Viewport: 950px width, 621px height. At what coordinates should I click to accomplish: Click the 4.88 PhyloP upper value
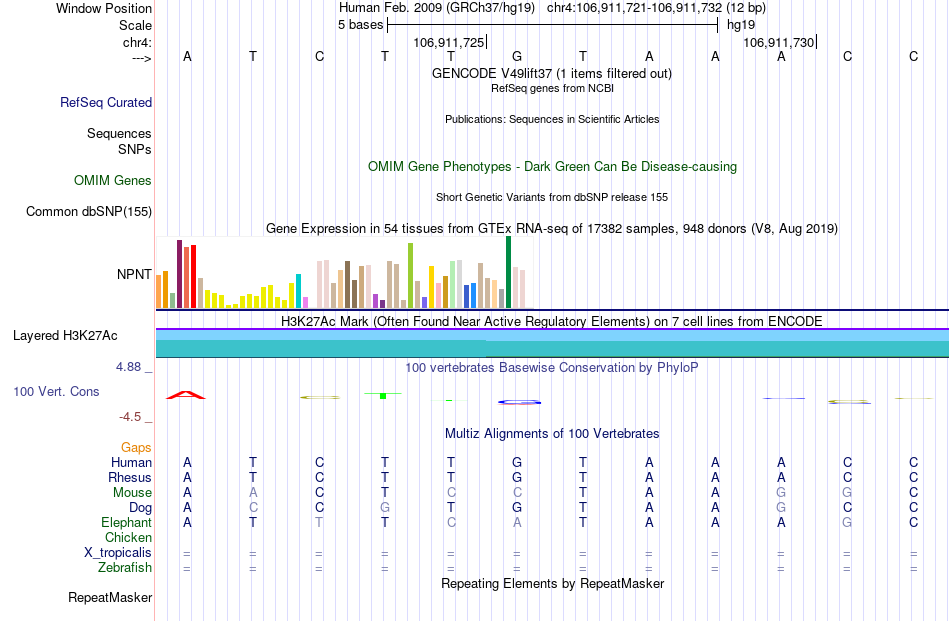[128, 367]
